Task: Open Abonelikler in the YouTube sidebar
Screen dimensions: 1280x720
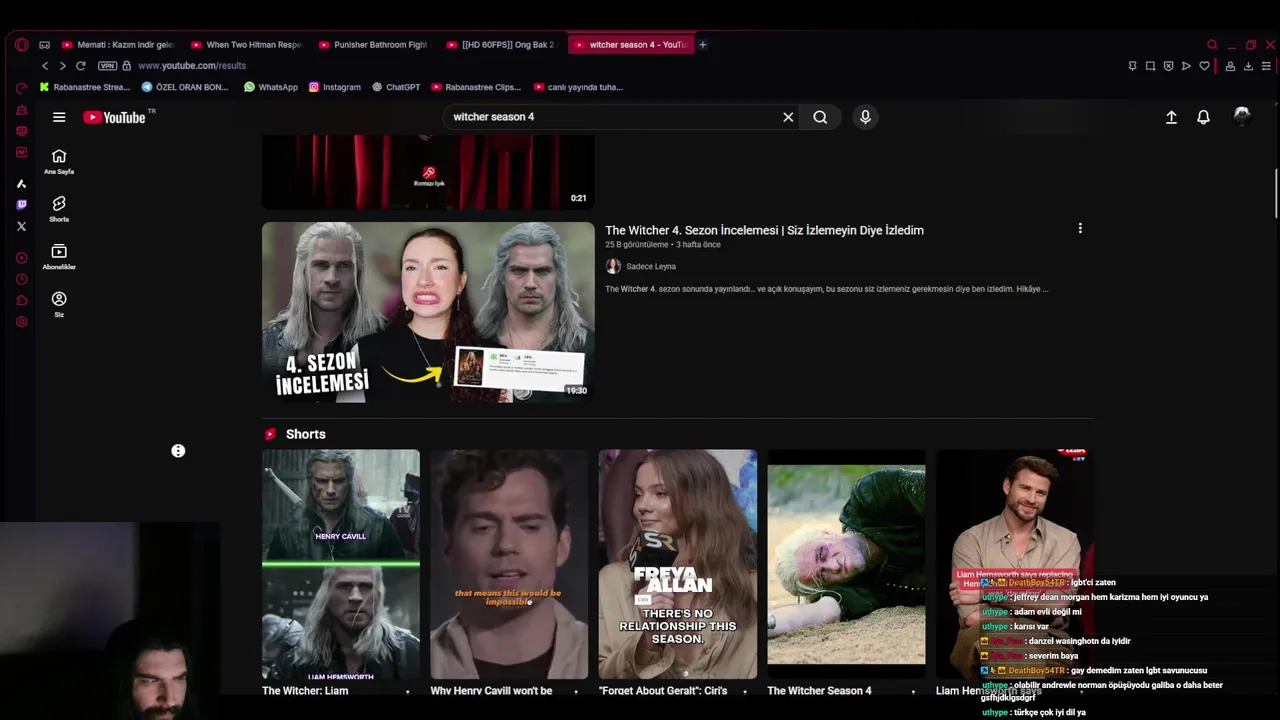Action: [59, 257]
